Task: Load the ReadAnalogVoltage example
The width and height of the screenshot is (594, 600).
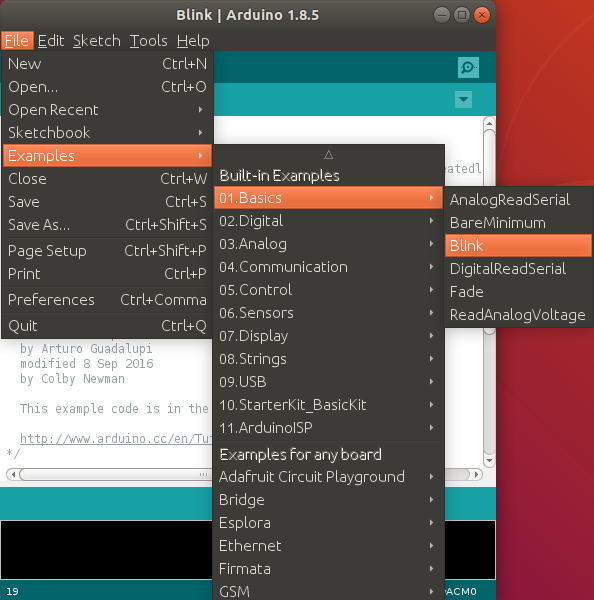Action: [x=519, y=315]
